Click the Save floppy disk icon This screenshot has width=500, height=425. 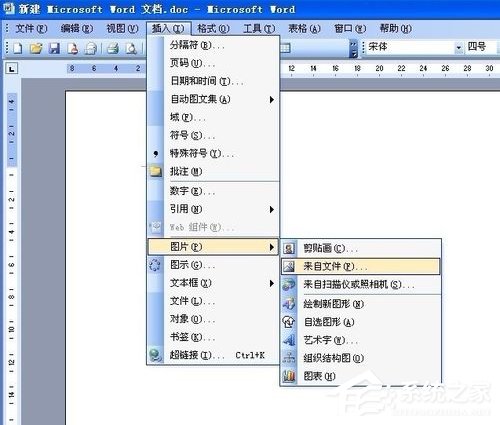(54, 48)
